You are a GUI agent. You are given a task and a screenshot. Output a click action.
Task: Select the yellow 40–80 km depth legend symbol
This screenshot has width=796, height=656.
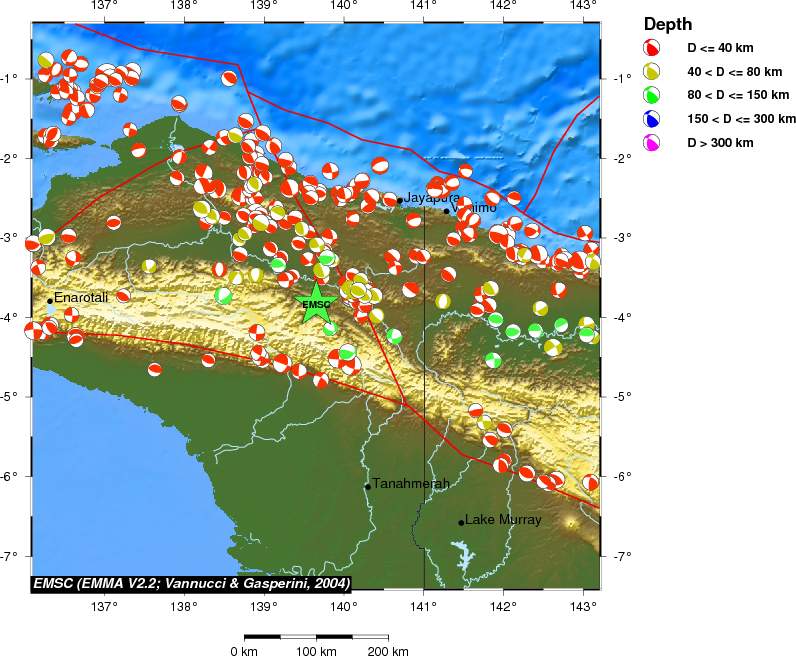pos(651,72)
